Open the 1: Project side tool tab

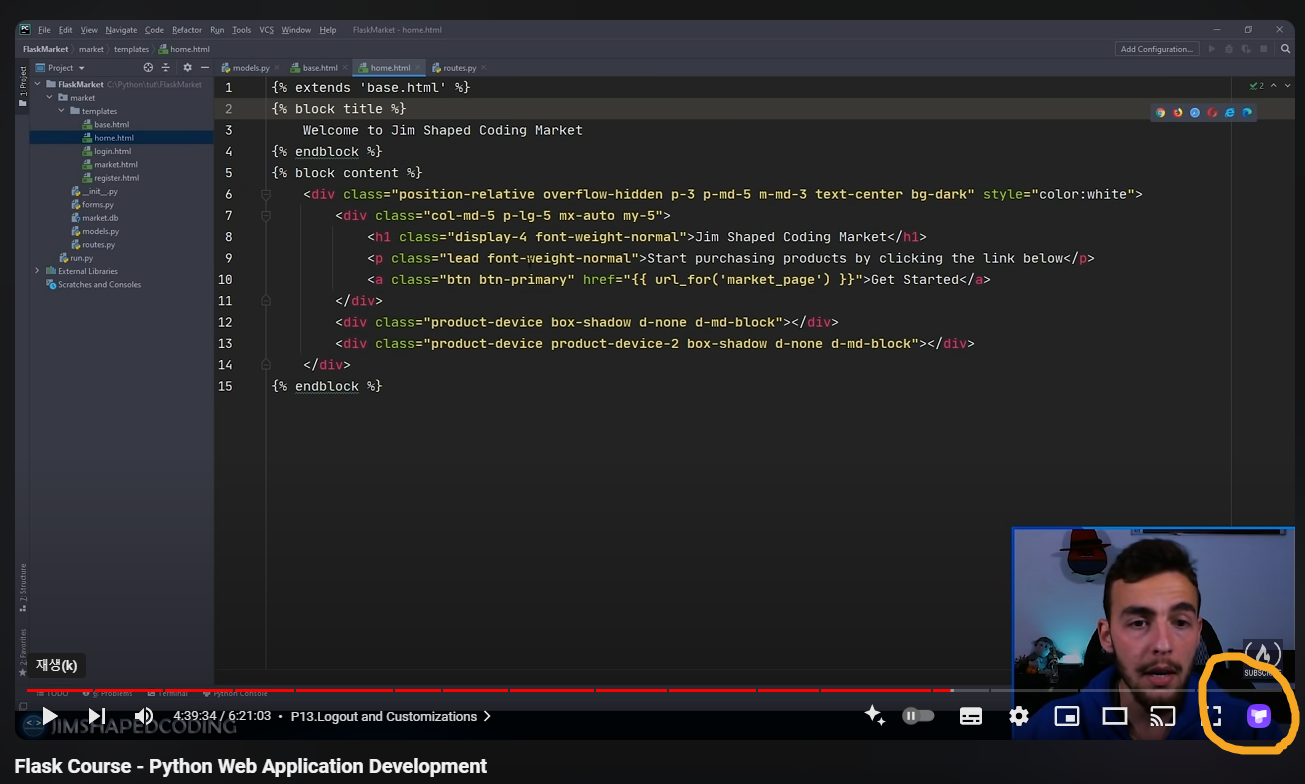click(x=23, y=86)
